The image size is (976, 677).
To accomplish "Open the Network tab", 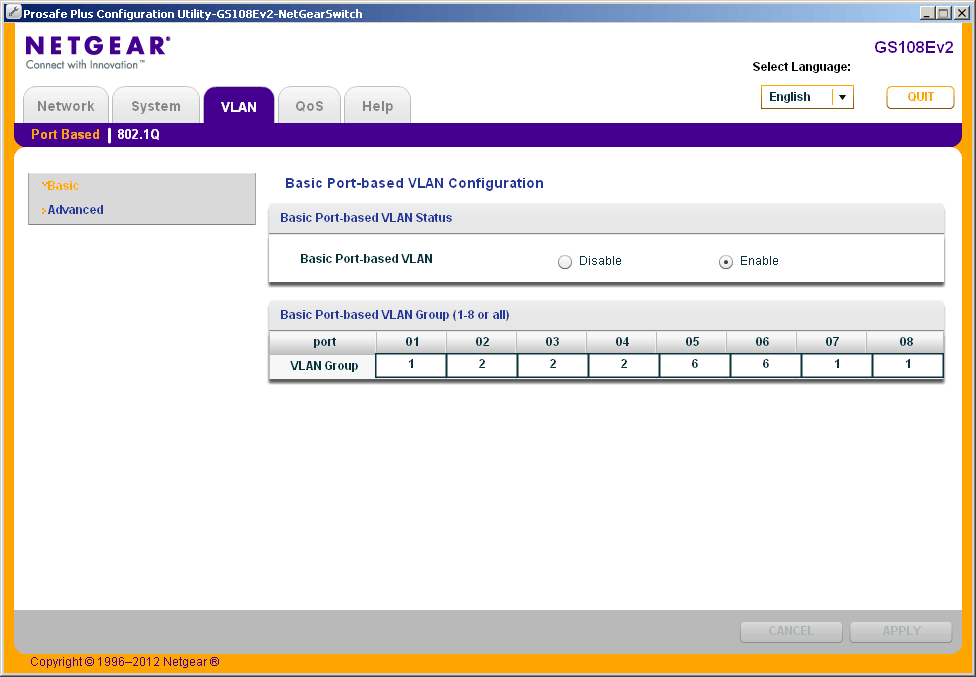I will (66, 105).
